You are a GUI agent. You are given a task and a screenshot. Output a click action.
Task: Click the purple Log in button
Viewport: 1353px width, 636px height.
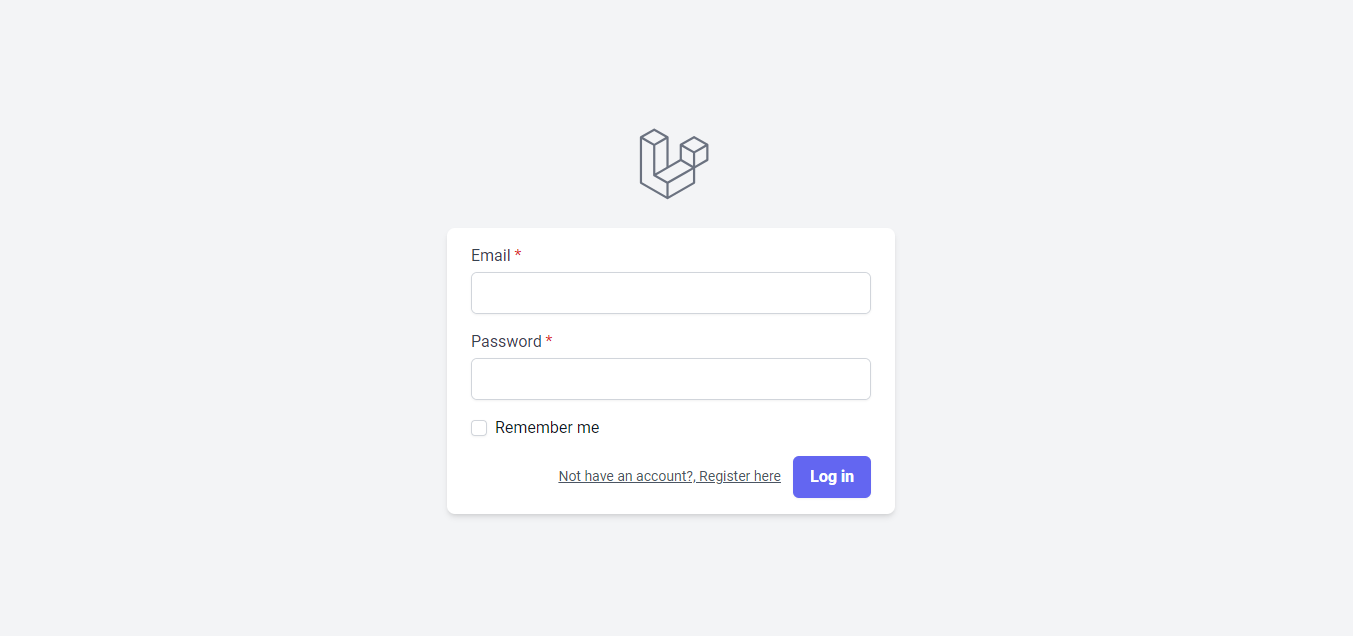coord(831,477)
